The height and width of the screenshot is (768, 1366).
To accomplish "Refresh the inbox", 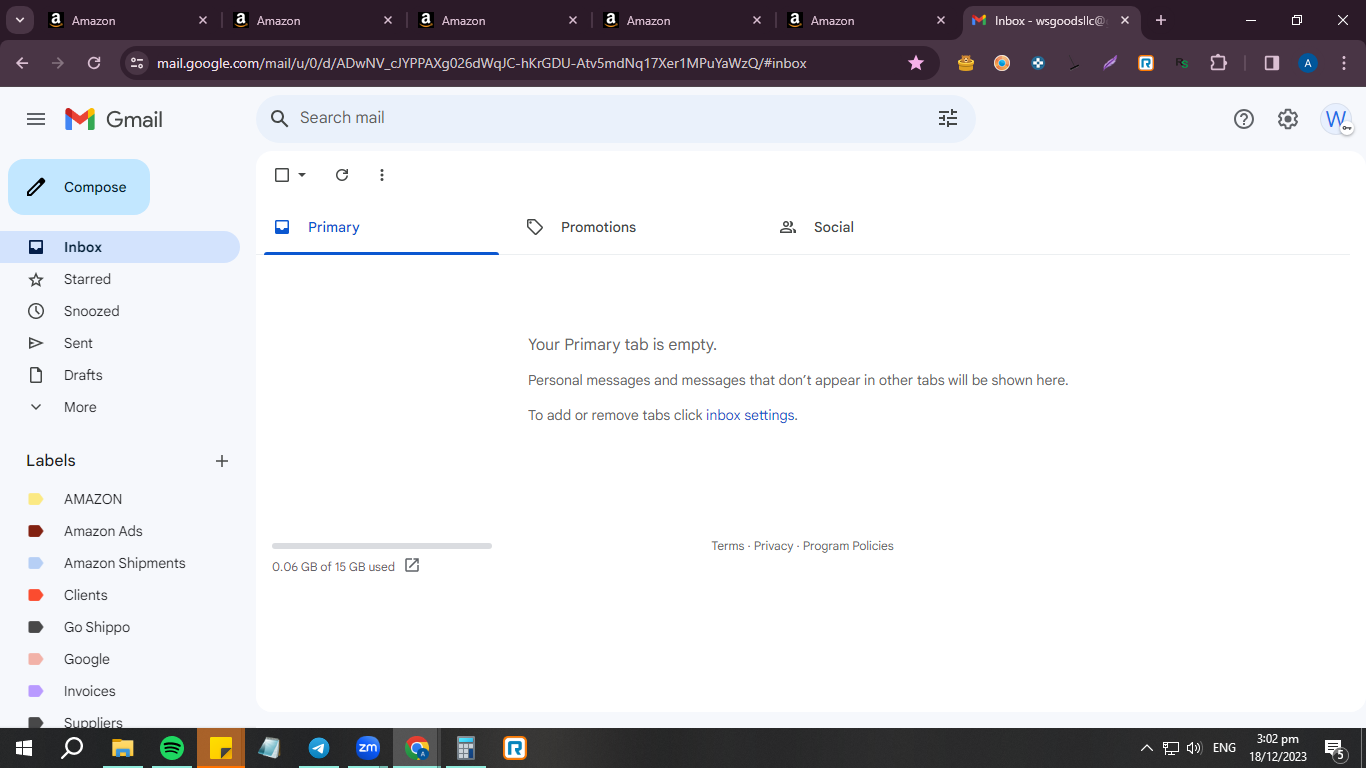I will 342,175.
